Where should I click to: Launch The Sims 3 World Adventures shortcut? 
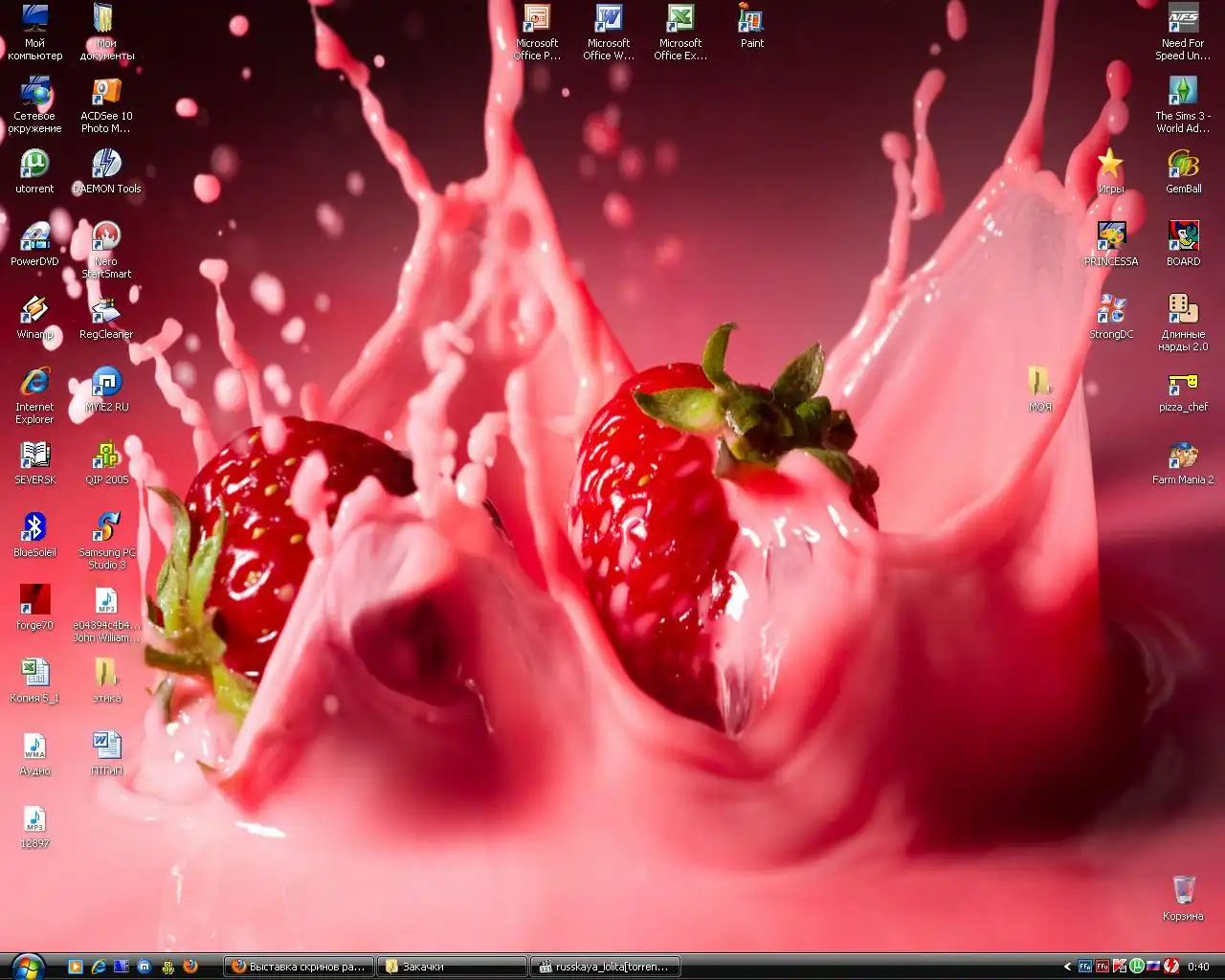[x=1183, y=93]
